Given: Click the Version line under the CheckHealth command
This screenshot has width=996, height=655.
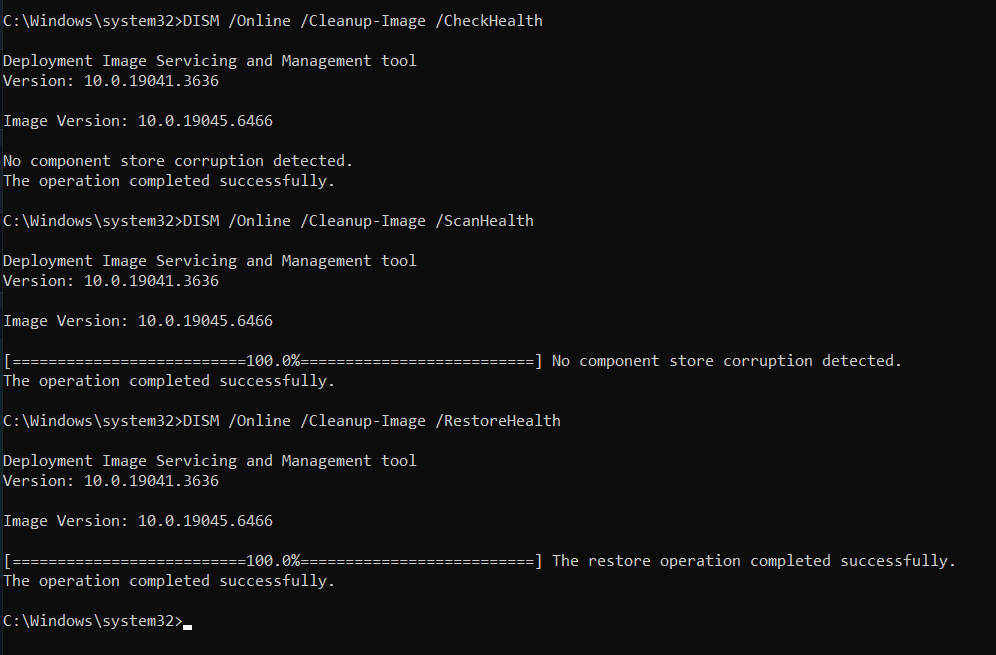Looking at the screenshot, I should point(111,81).
